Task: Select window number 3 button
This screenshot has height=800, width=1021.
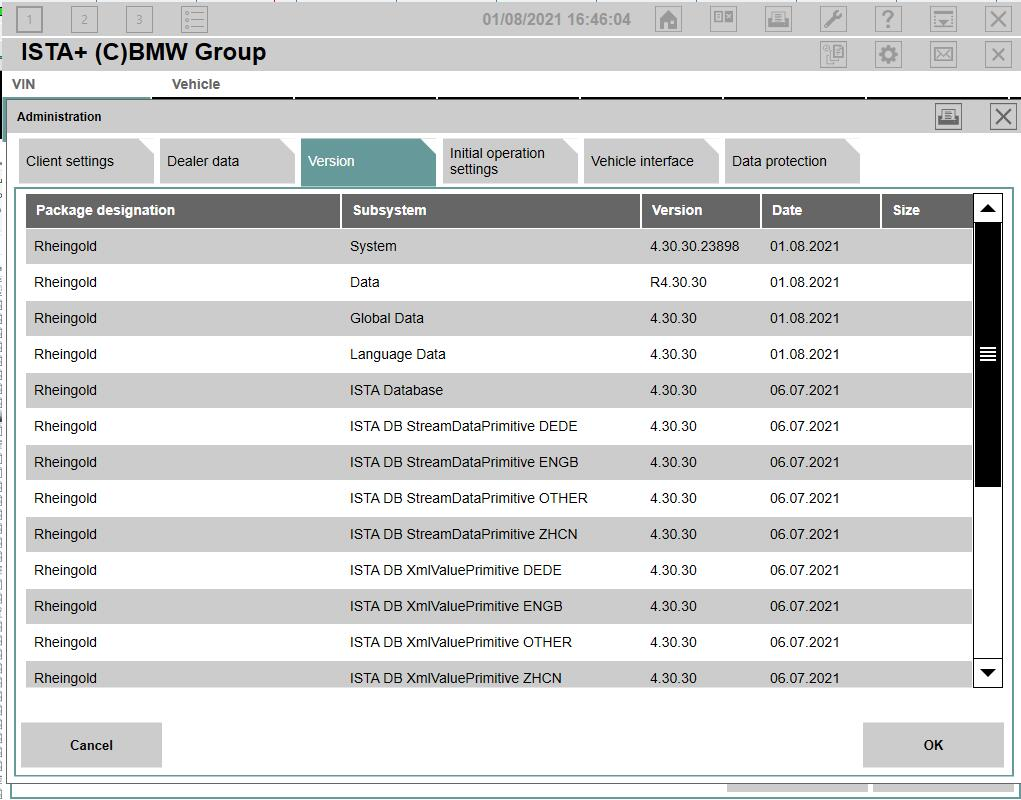Action: [x=139, y=19]
